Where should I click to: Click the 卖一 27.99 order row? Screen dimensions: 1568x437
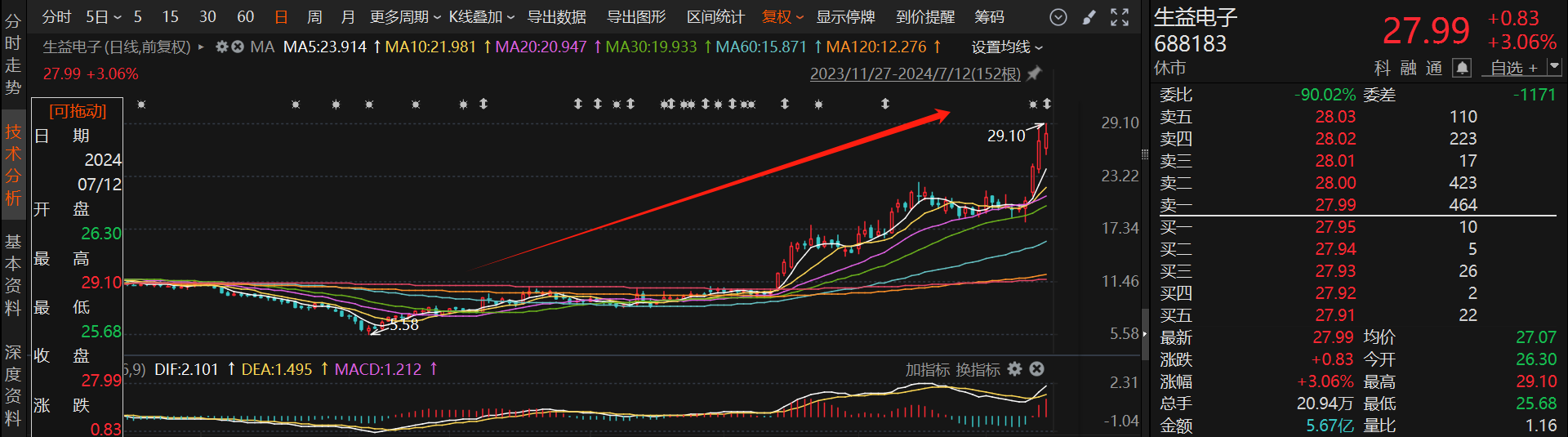point(1357,205)
